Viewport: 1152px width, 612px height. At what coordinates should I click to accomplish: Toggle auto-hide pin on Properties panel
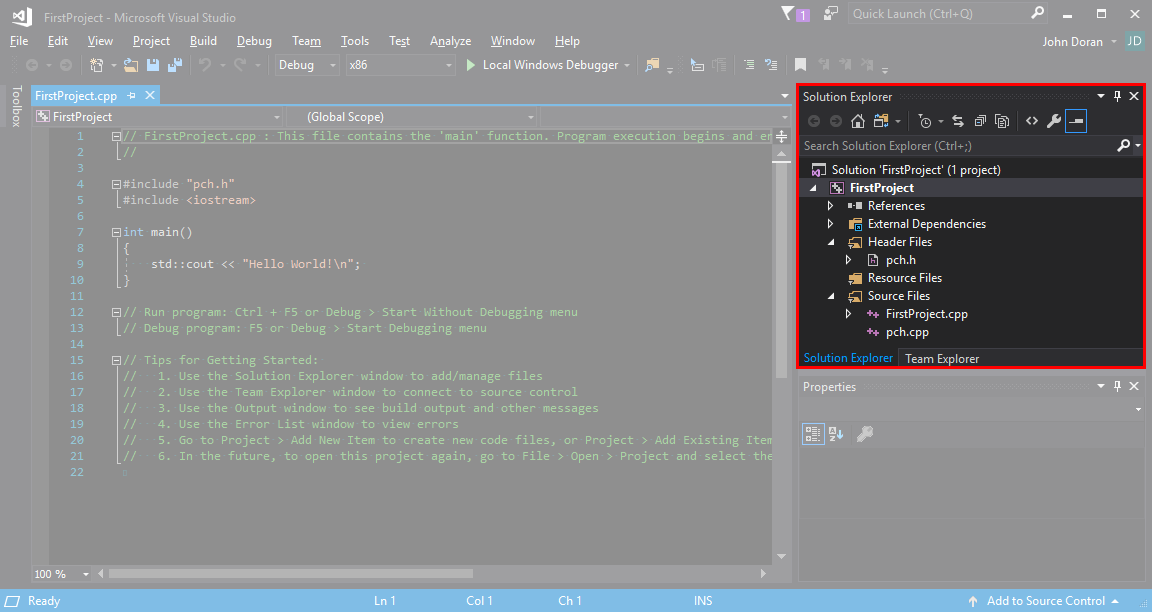[x=1117, y=386]
